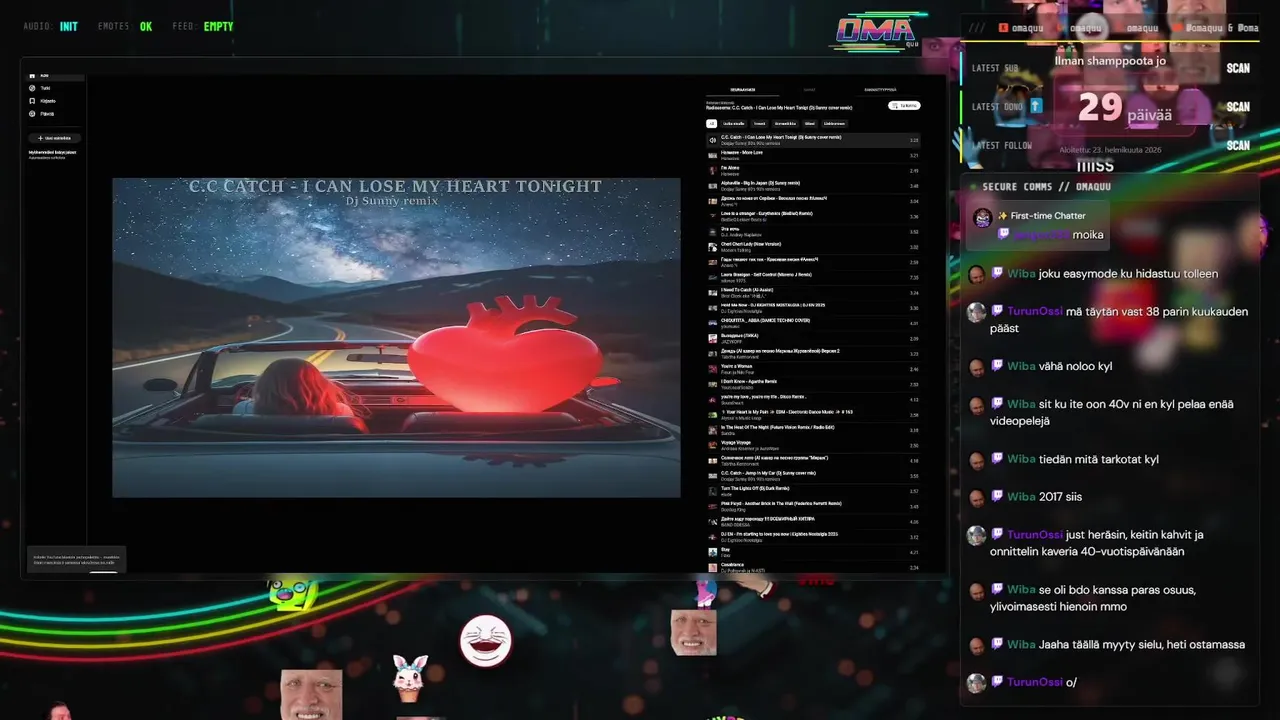Open the Kirjasto library bookmark icon
Image resolution: width=1280 pixels, height=720 pixels.
click(x=32, y=101)
